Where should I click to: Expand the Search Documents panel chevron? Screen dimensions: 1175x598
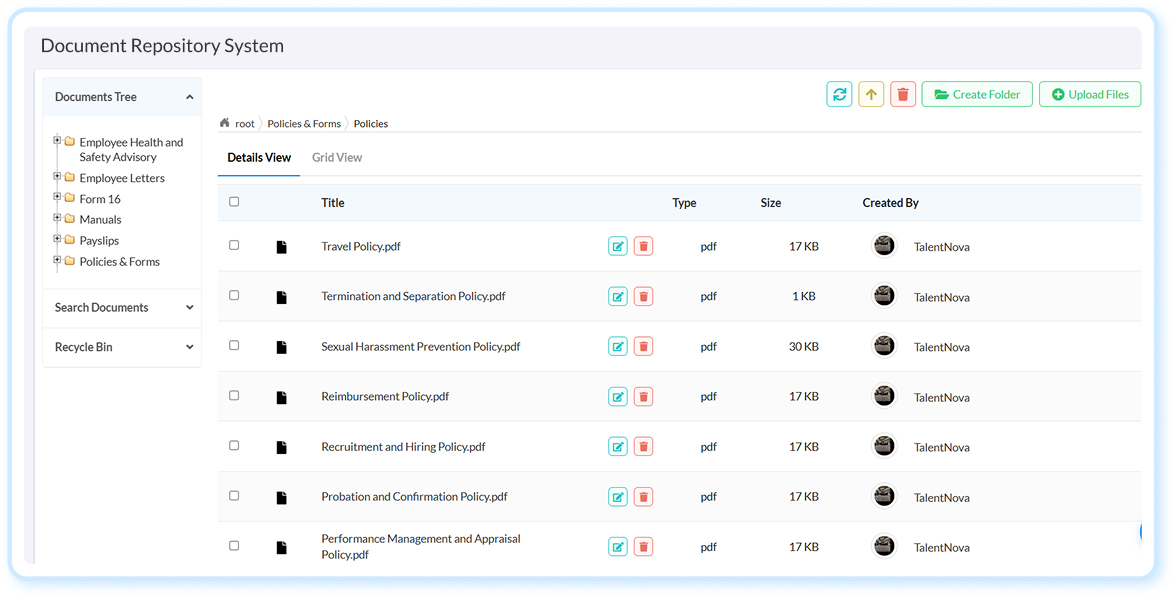tap(190, 307)
